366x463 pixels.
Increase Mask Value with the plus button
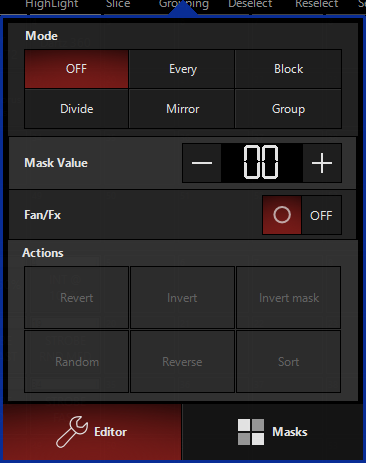[322, 163]
